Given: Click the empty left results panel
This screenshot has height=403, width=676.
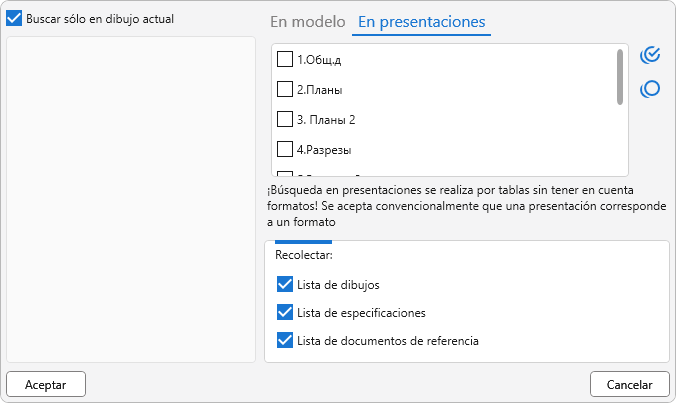Looking at the screenshot, I should [x=131, y=200].
